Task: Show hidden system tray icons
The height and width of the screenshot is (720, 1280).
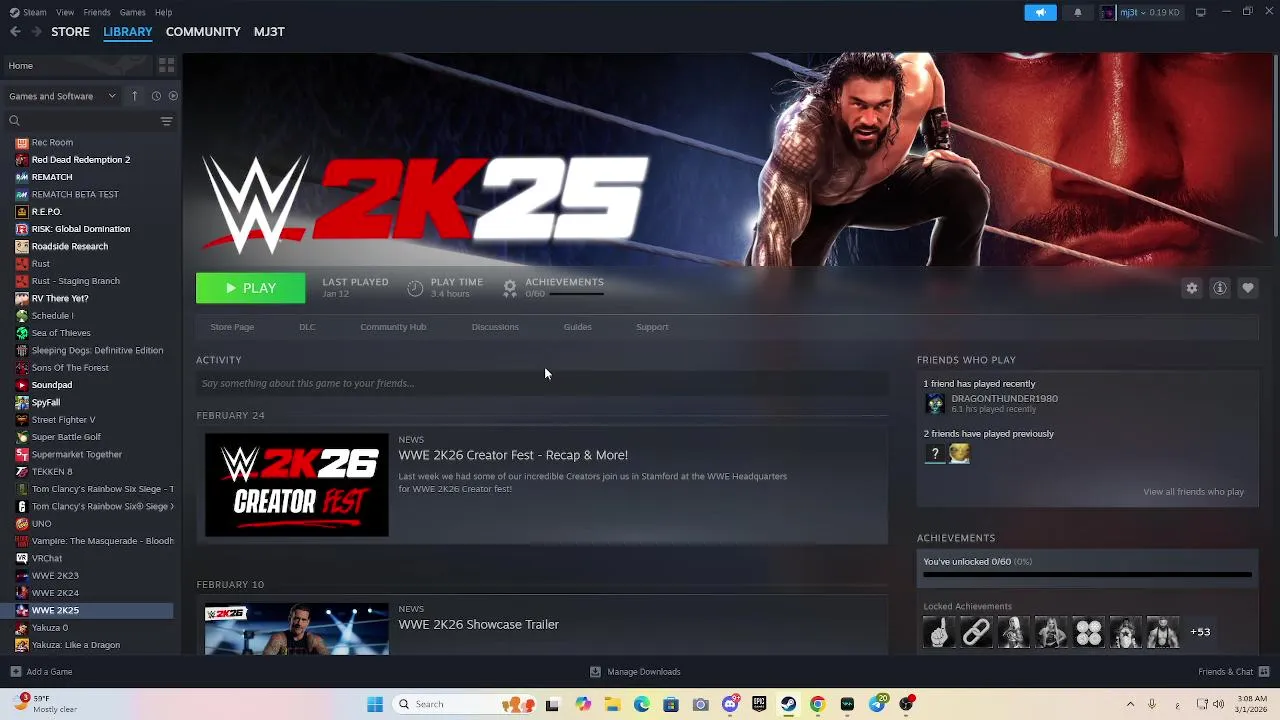Action: (1130, 704)
